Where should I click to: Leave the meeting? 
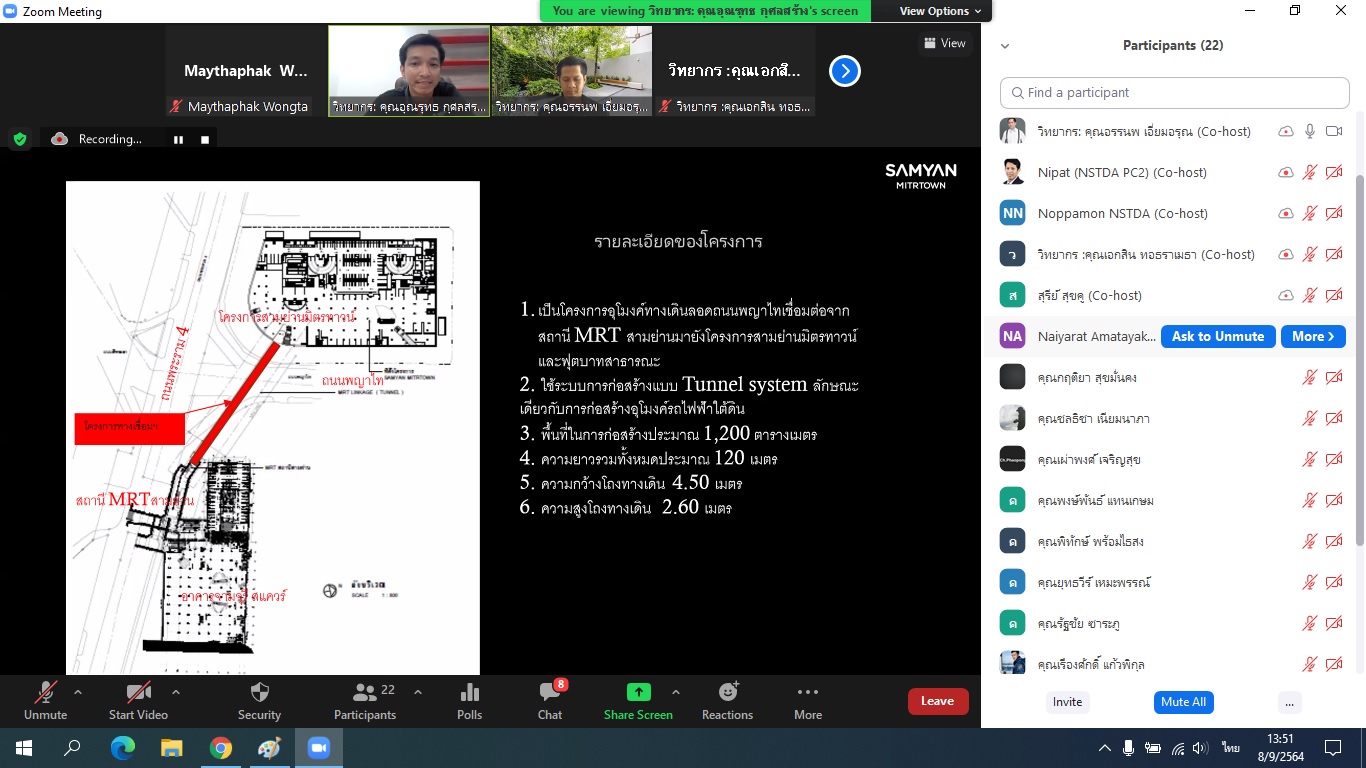(x=937, y=701)
